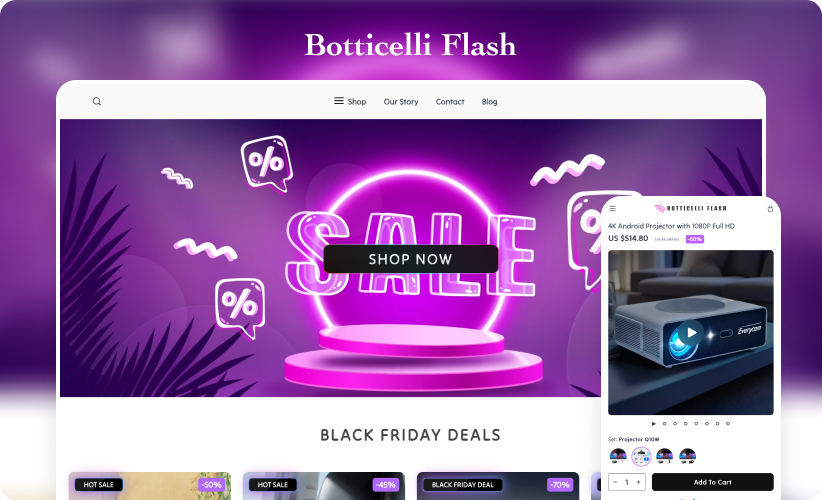
Task: Click the Add To Cart button
Action: coord(712,482)
